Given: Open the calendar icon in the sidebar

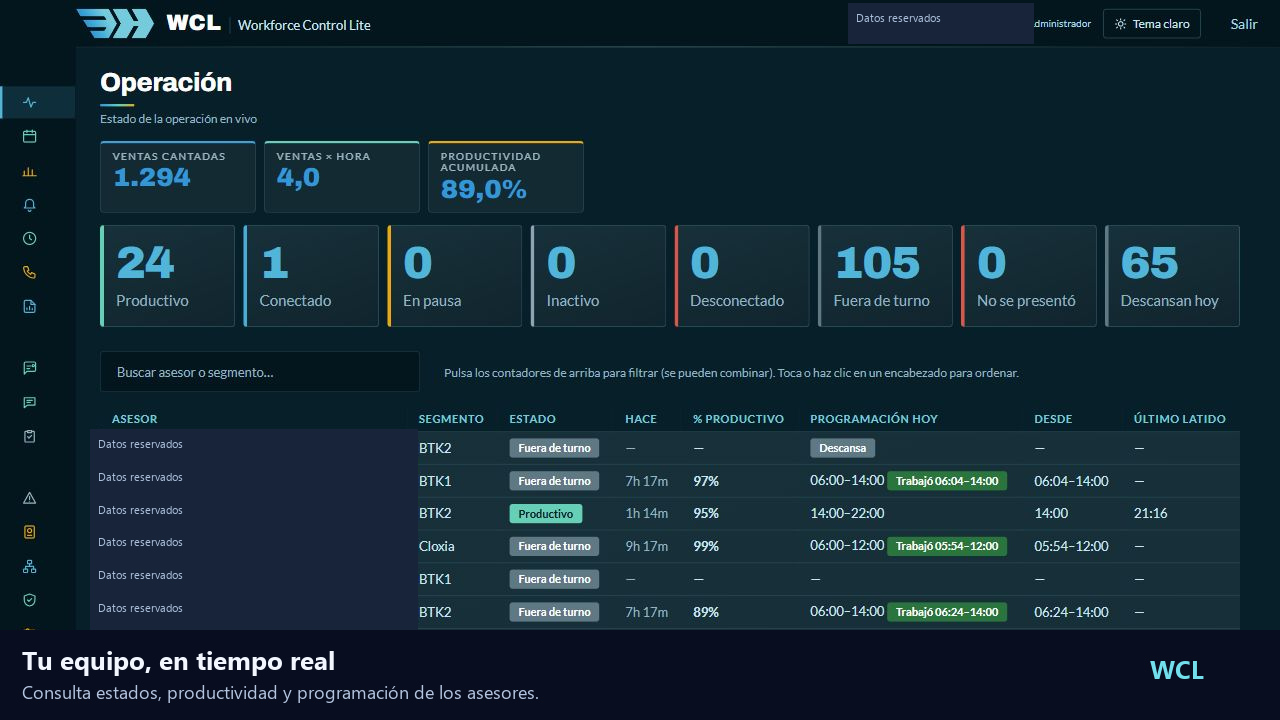Looking at the screenshot, I should tap(29, 136).
